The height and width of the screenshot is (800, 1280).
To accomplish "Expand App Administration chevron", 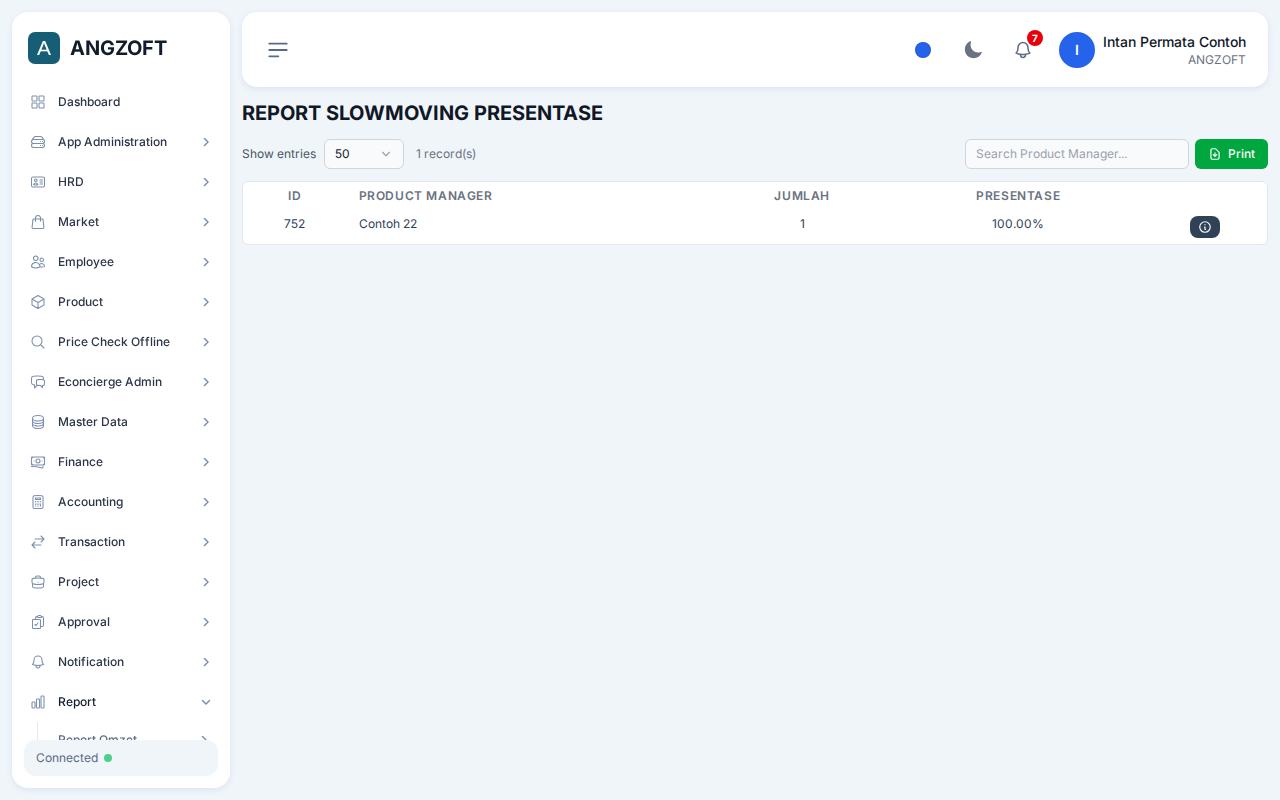I will pos(206,142).
